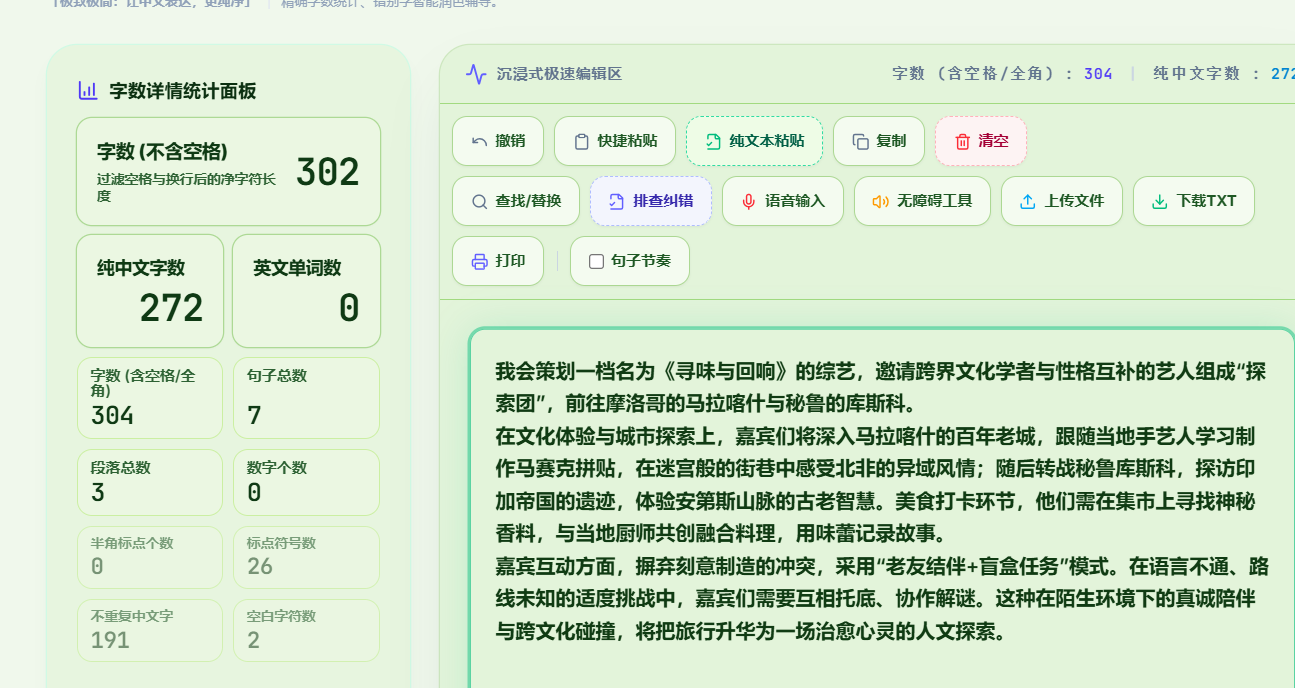Click the bar chart icon beside 字数详情统计面板
Screen dimensions: 1295x688
coord(88,91)
